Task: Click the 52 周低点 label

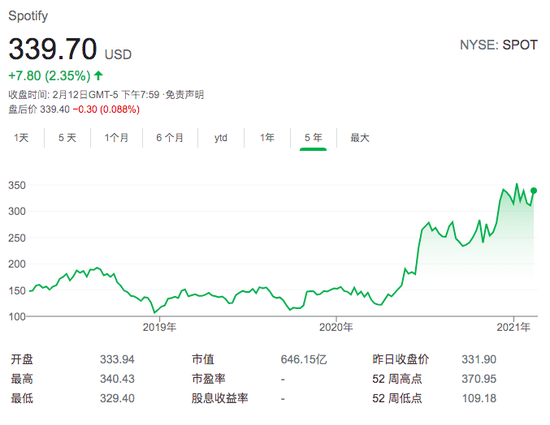Action: [397, 399]
